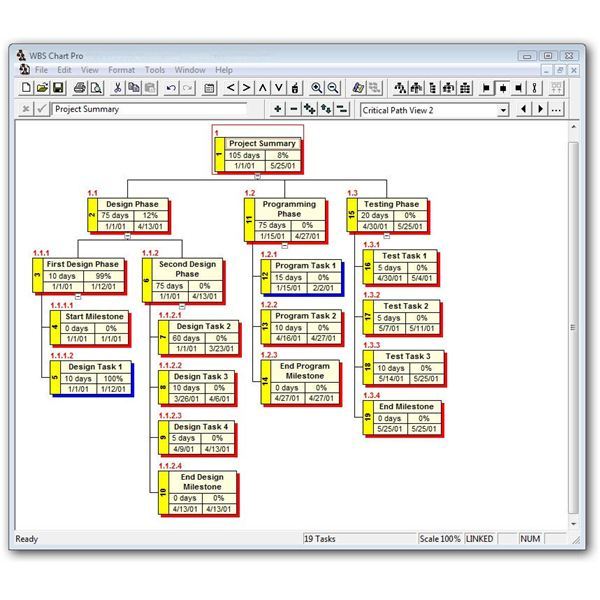Click the Zoom Out magnifier
The height and width of the screenshot is (600, 600).
(333, 88)
